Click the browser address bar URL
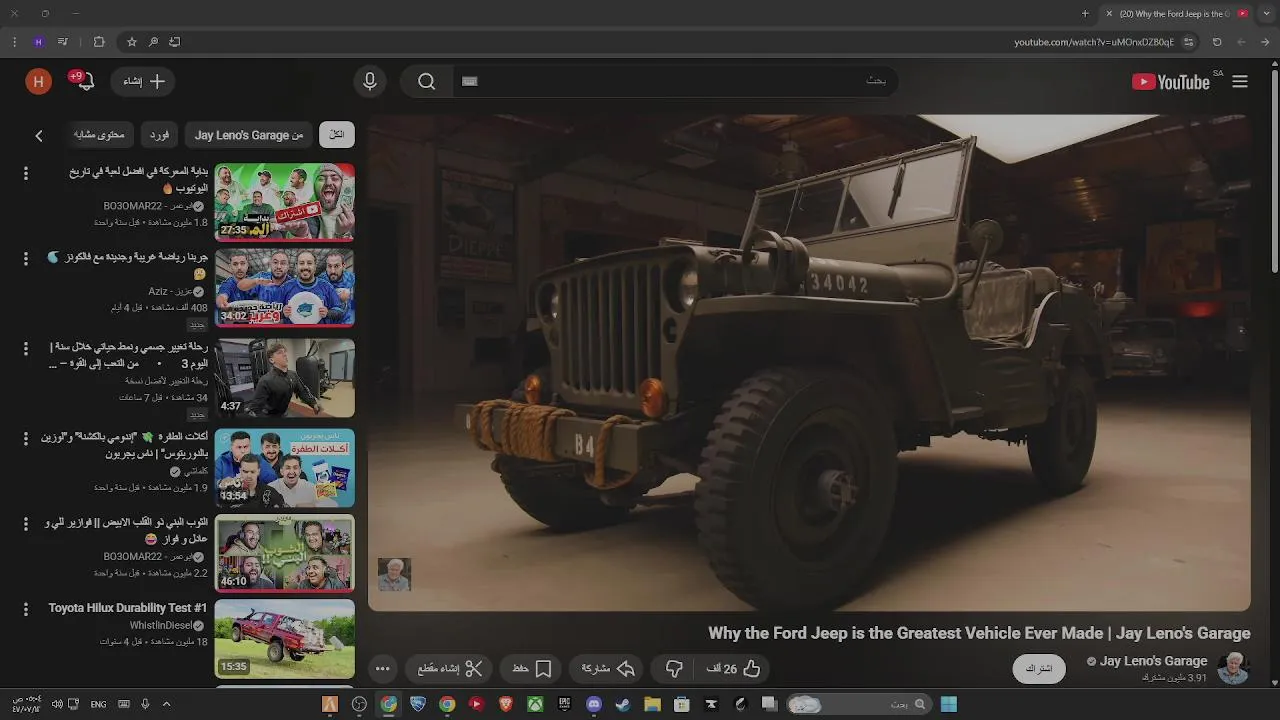 point(1094,42)
